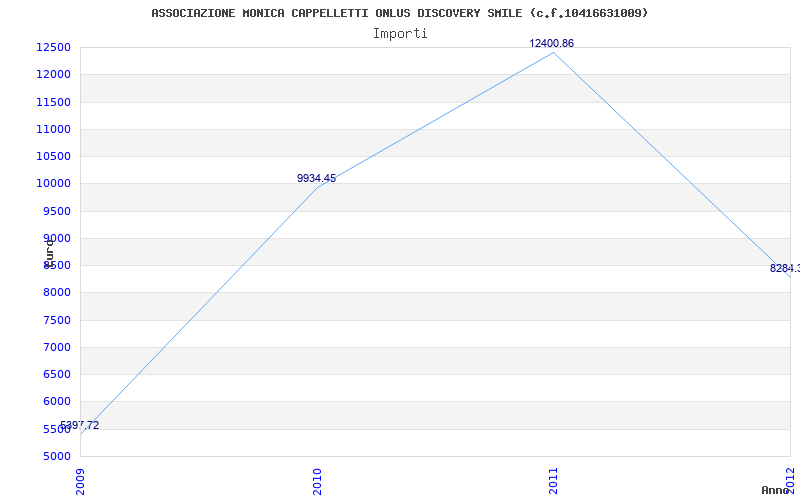The image size is (800, 500).
Task: Click the data label 9934.45
Action: click(x=316, y=178)
